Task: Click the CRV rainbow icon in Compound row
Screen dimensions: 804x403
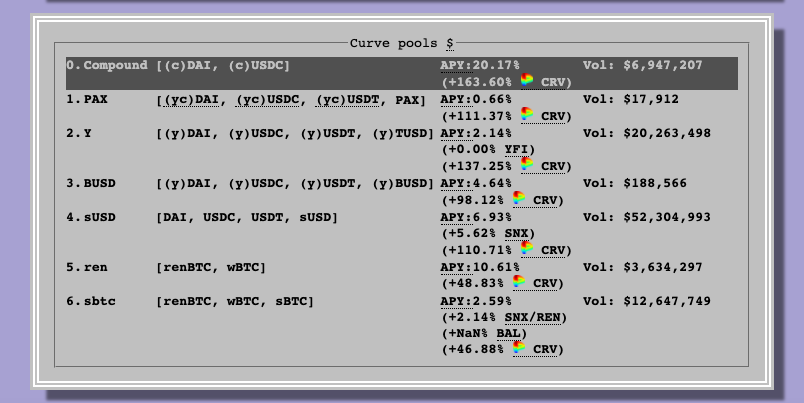Action: click(527, 80)
